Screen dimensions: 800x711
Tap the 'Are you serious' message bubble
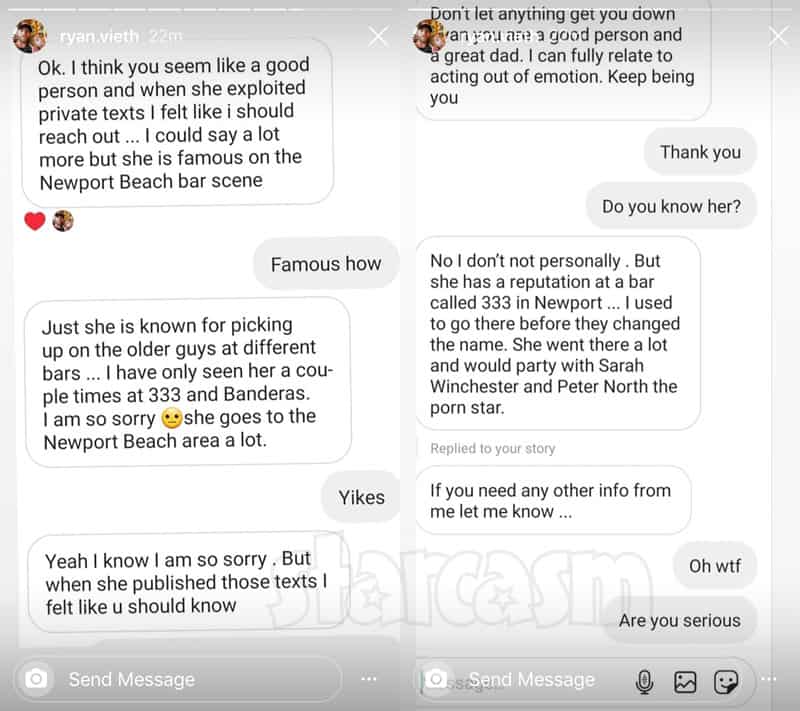click(680, 620)
